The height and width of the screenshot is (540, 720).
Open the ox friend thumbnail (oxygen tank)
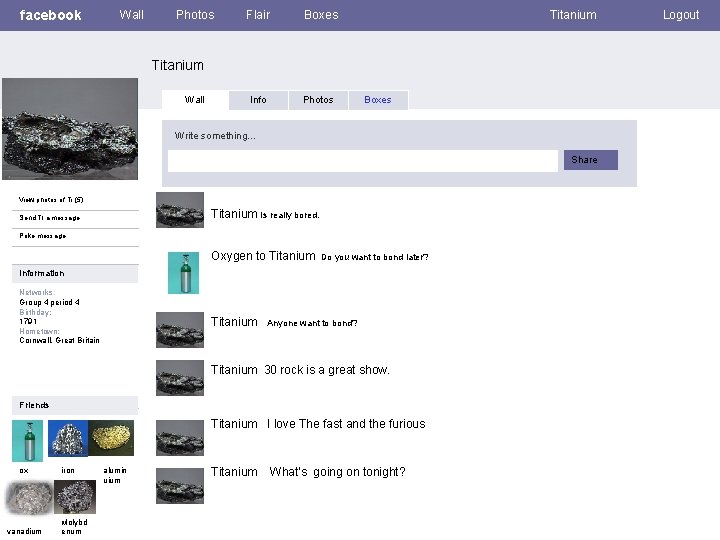(28, 441)
